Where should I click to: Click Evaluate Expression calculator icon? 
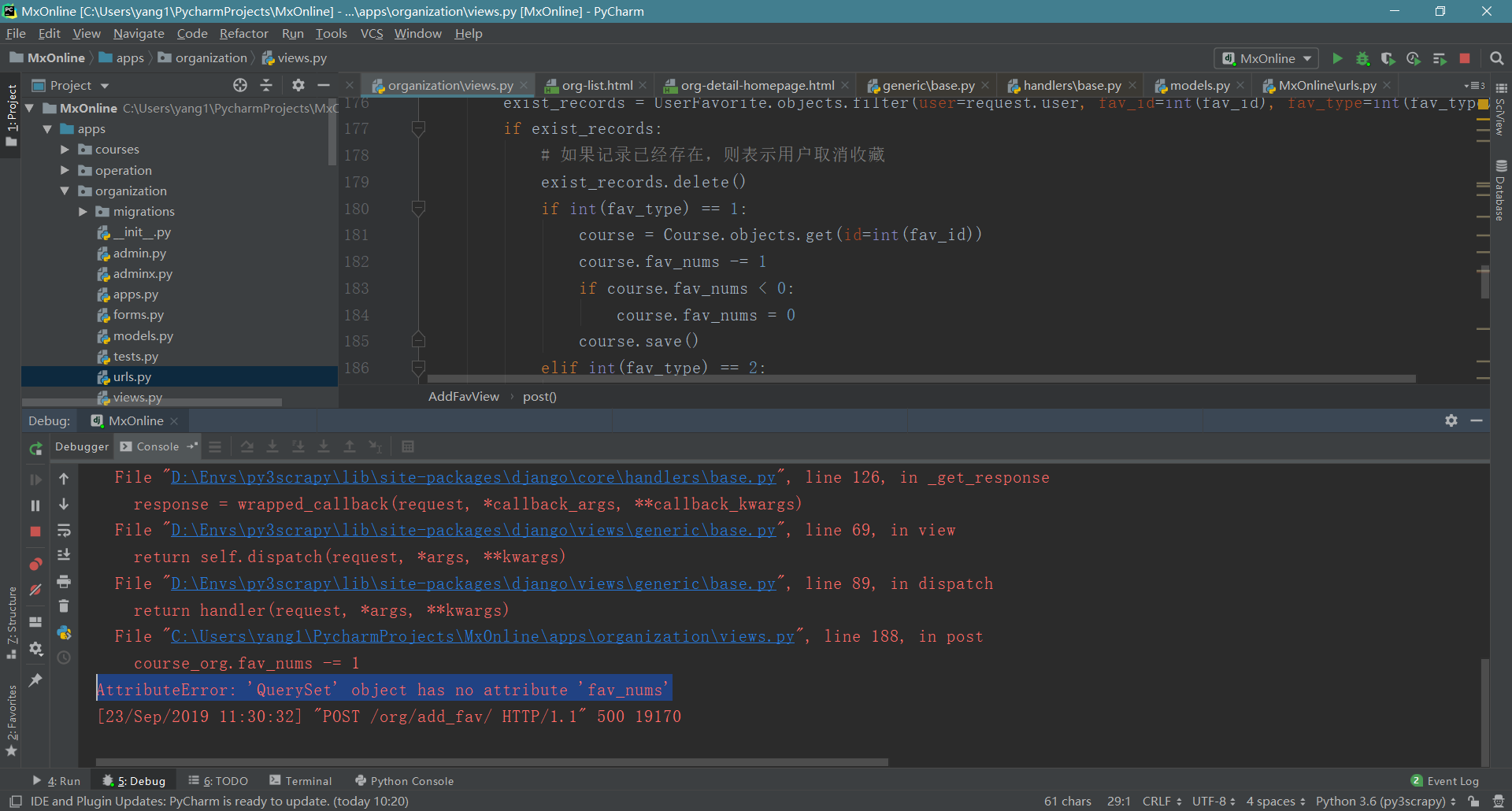[x=408, y=446]
